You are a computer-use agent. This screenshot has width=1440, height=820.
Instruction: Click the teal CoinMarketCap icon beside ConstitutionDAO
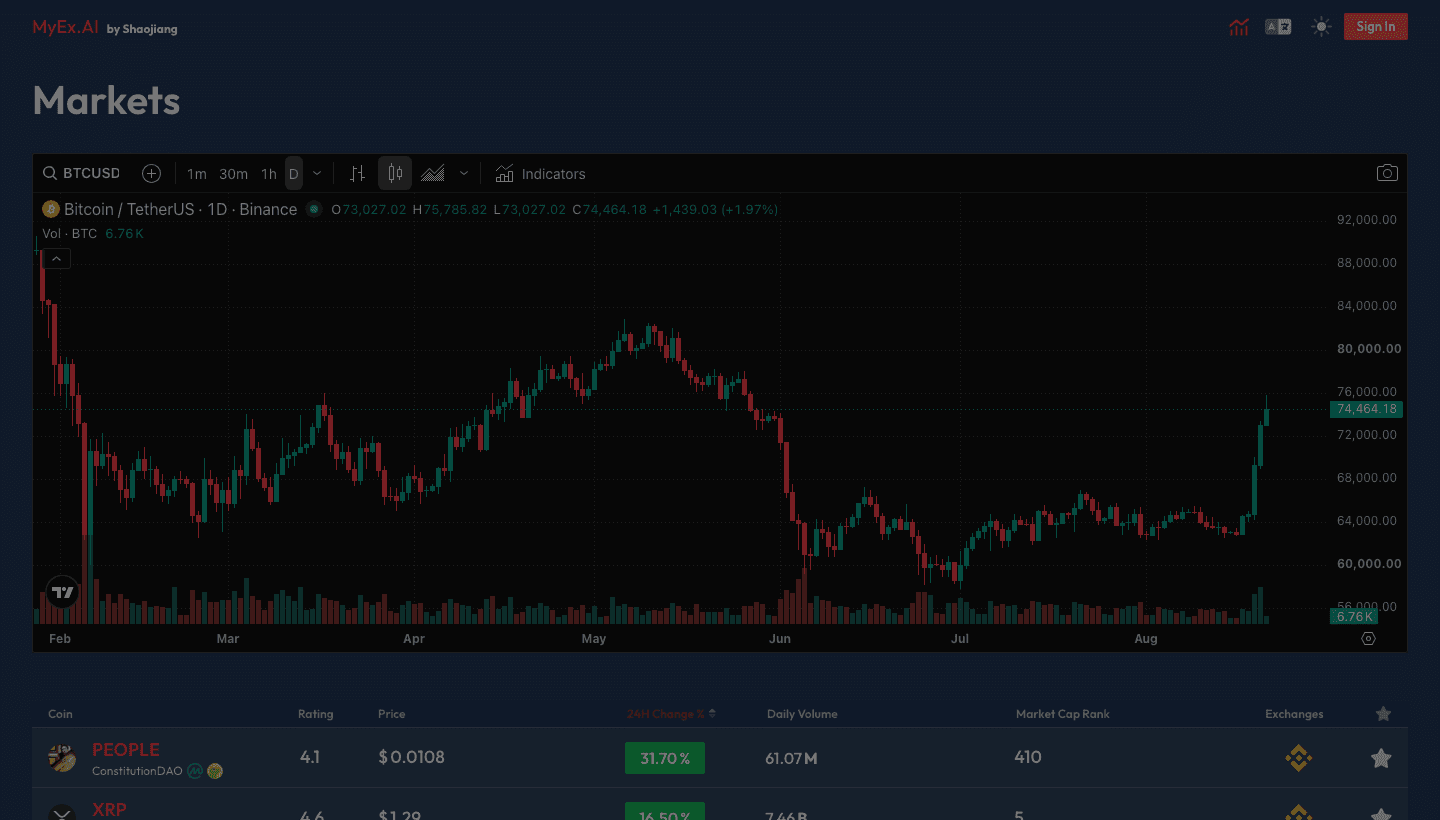[195, 771]
